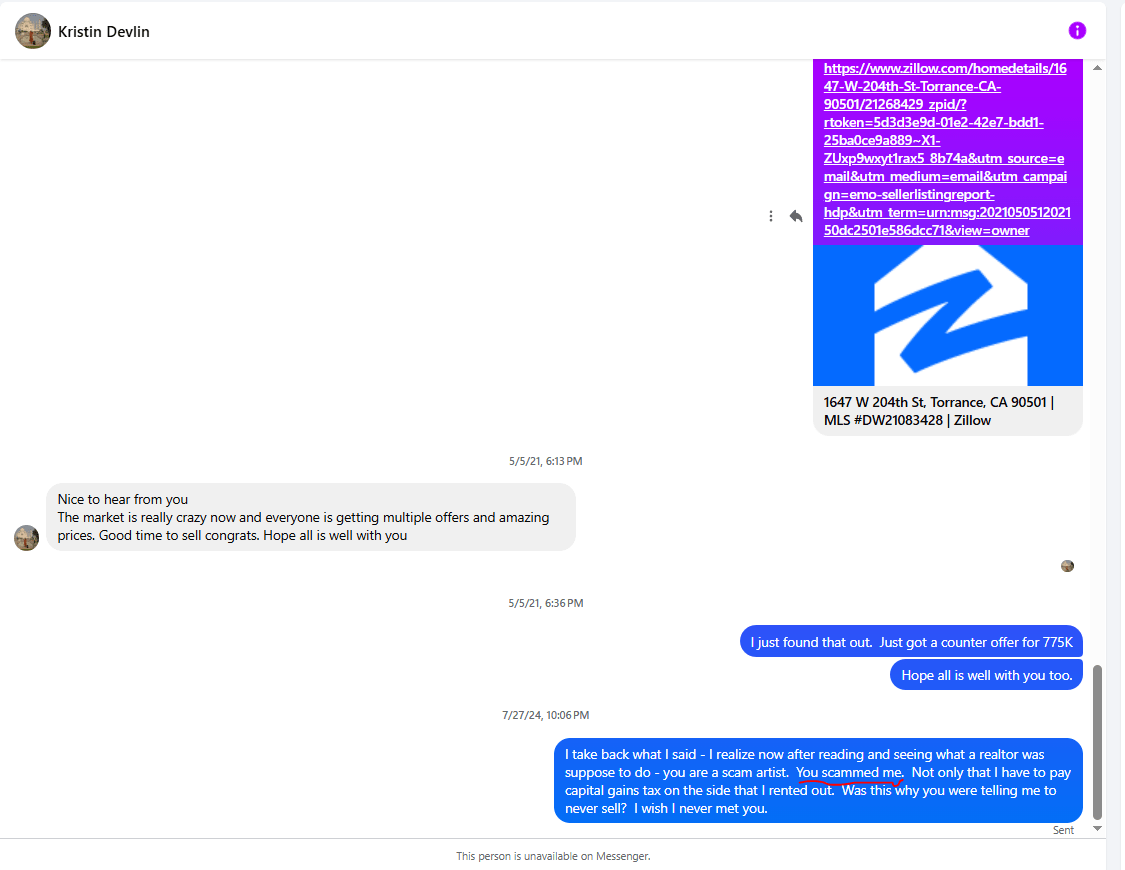This screenshot has width=1125, height=870.
Task: Select 'Hope all is well with you too' message
Action: [x=987, y=675]
